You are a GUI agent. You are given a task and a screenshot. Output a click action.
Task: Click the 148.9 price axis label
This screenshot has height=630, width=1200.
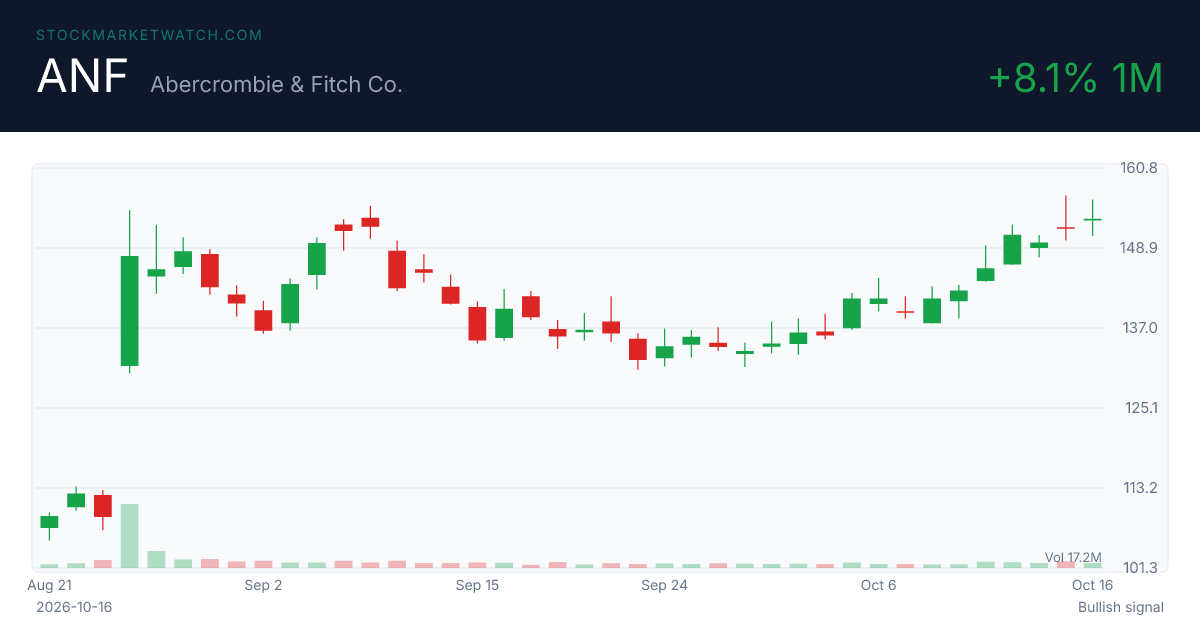(1139, 248)
